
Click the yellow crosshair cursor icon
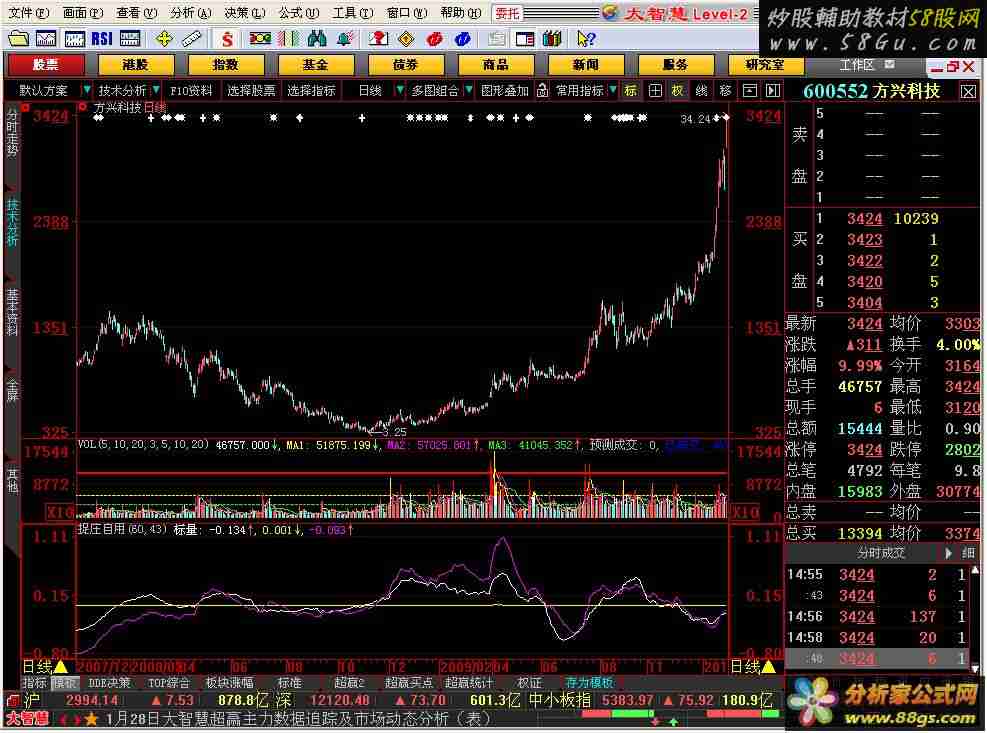pyautogui.click(x=163, y=38)
